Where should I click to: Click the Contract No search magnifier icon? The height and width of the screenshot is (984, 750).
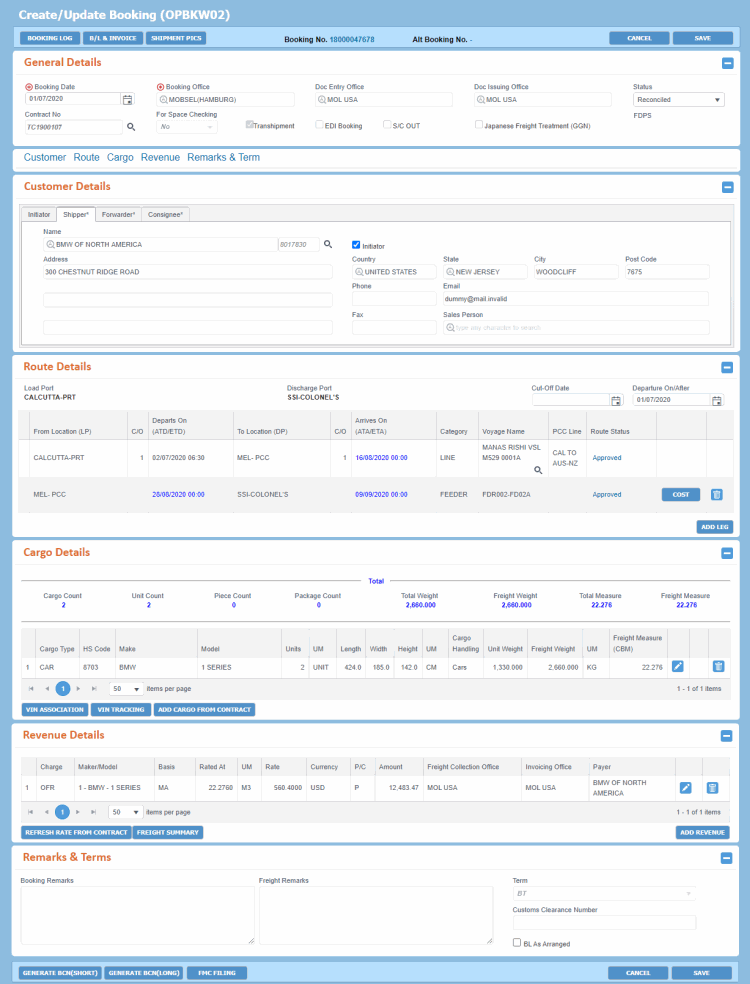click(x=131, y=127)
